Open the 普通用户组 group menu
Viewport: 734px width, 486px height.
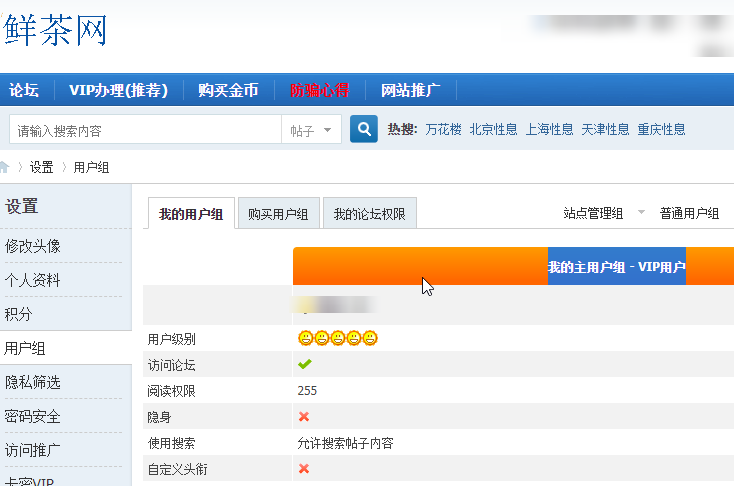point(689,214)
